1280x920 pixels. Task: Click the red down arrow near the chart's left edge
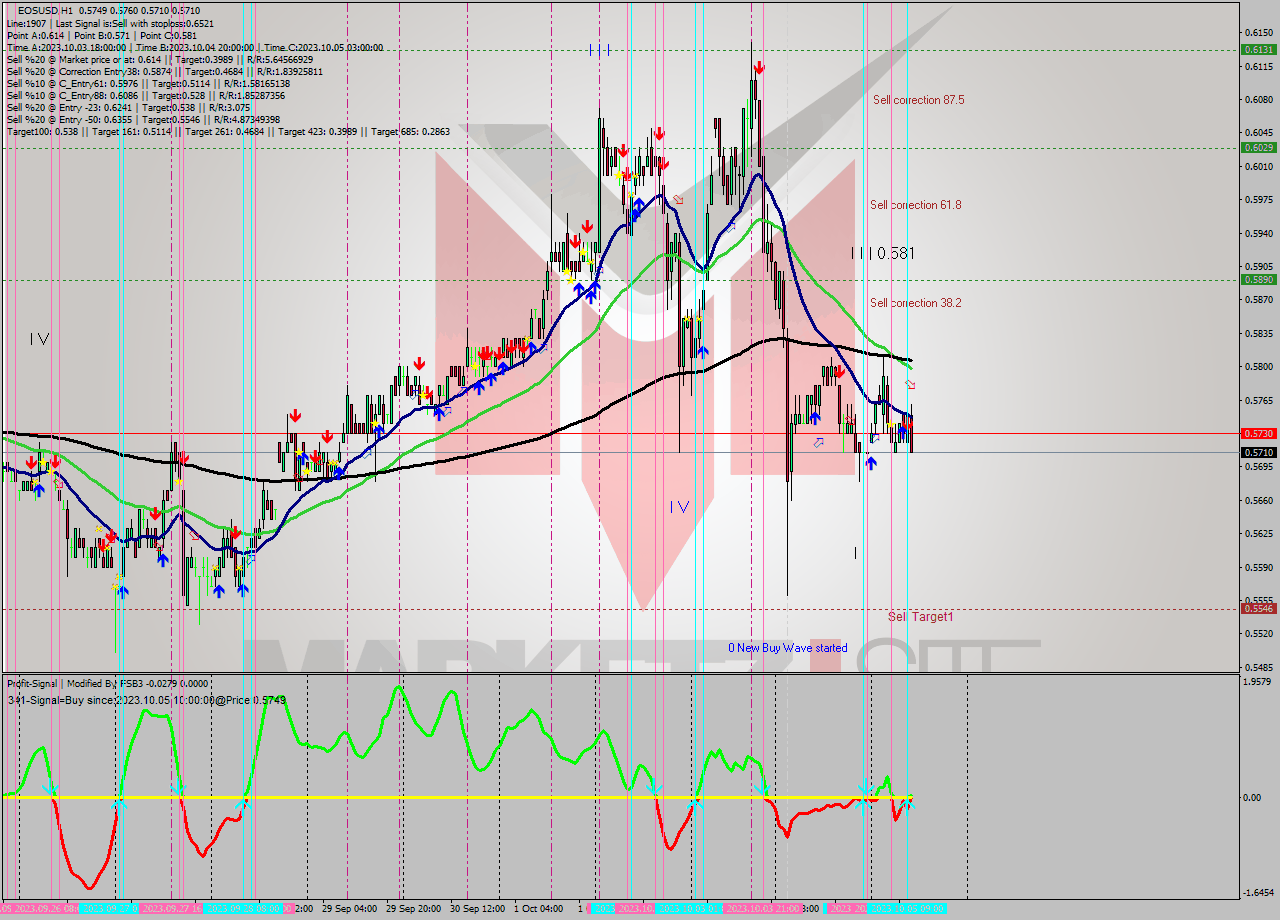pyautogui.click(x=33, y=460)
